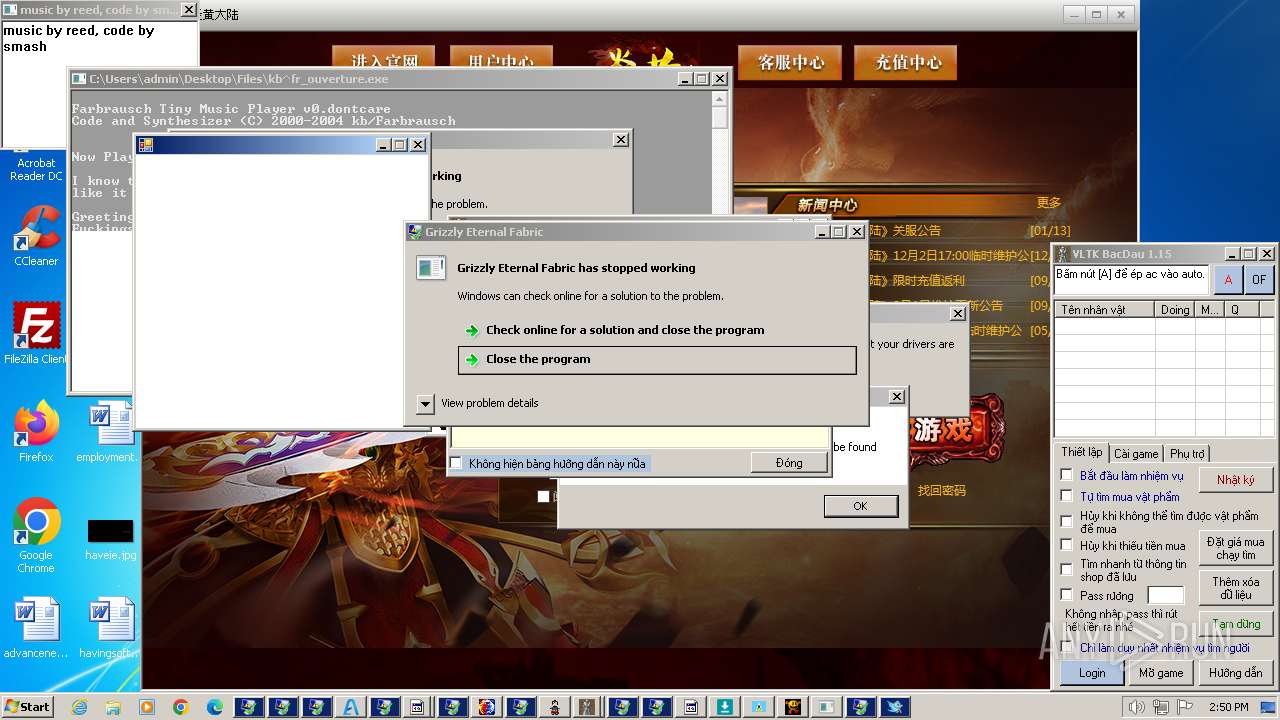The width and height of the screenshot is (1280, 720).
Task: Switch to the Cài game tab
Action: pyautogui.click(x=1136, y=454)
